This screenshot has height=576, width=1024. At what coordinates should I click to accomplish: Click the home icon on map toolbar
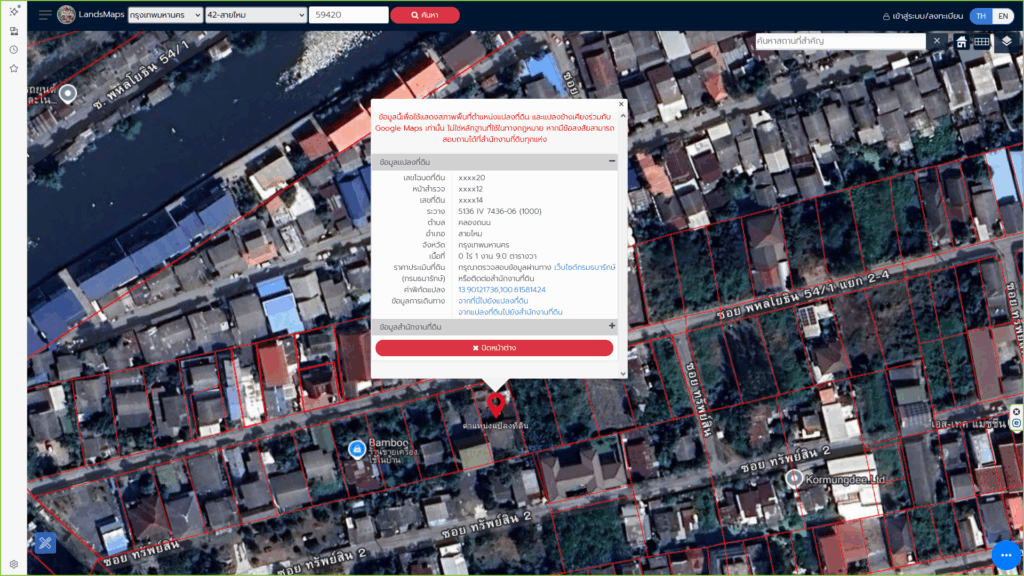point(961,41)
